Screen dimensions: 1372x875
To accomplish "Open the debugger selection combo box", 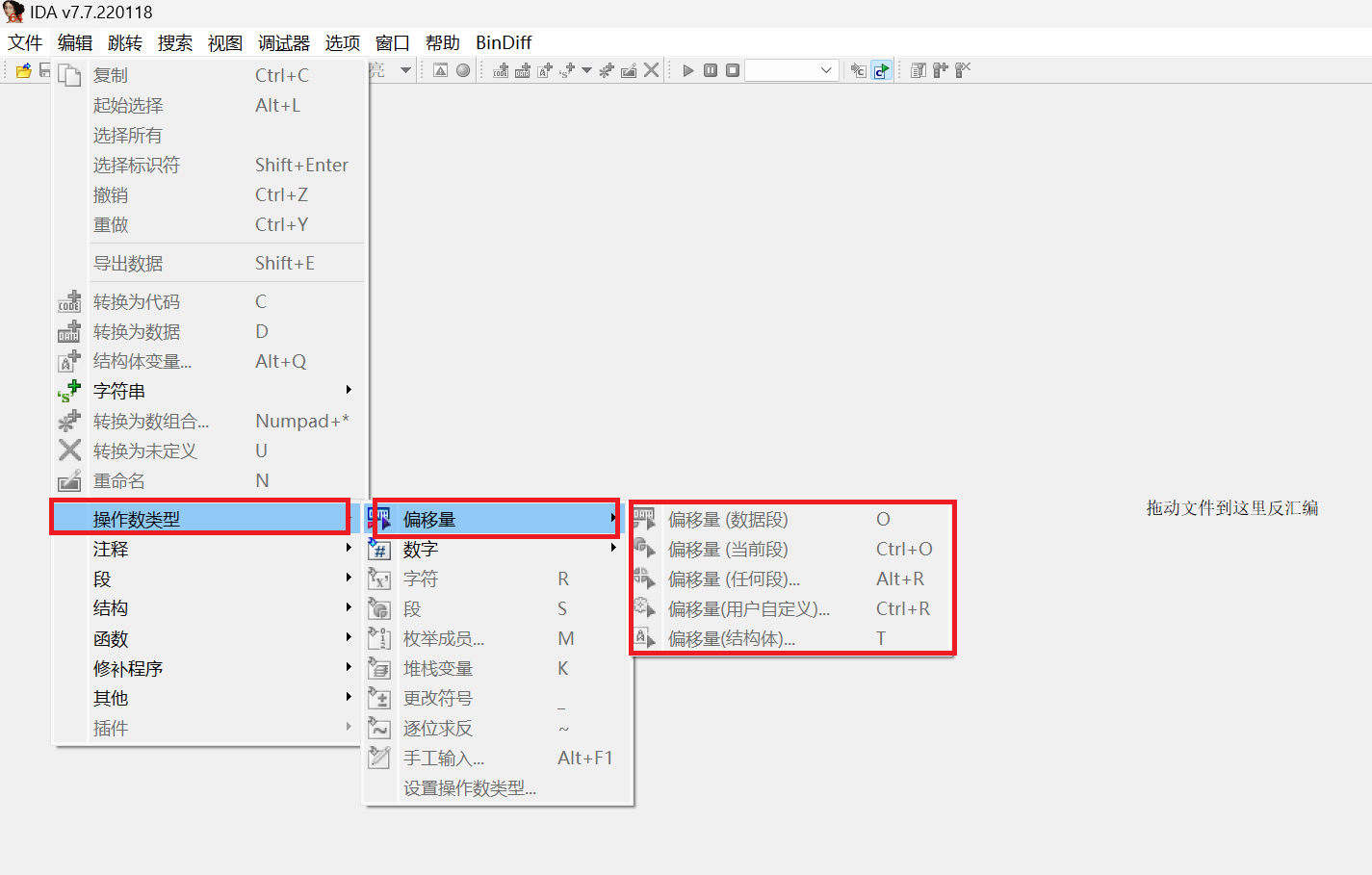I will (790, 70).
